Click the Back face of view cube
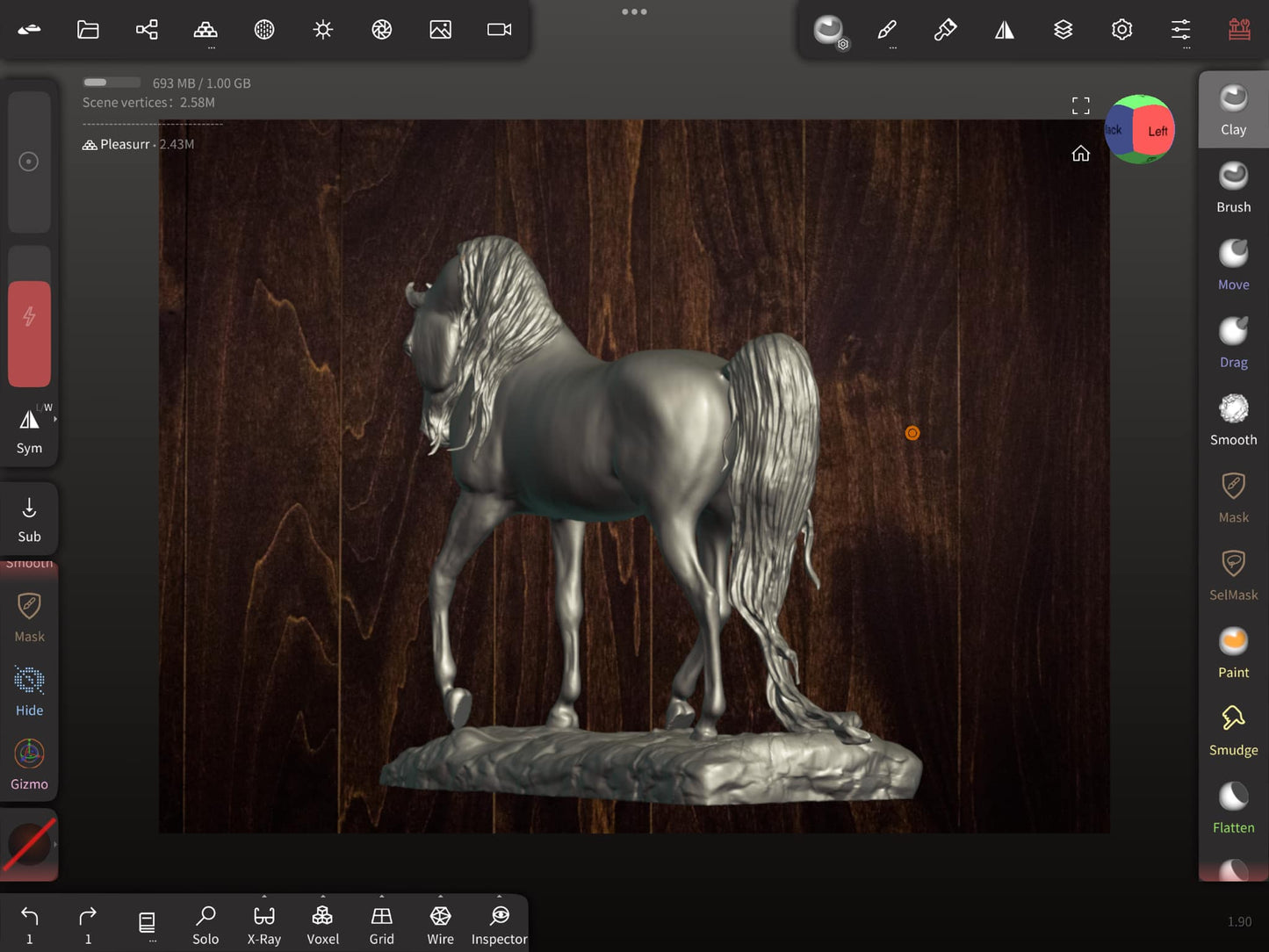Image resolution: width=1269 pixels, height=952 pixels. pyautogui.click(x=1115, y=130)
